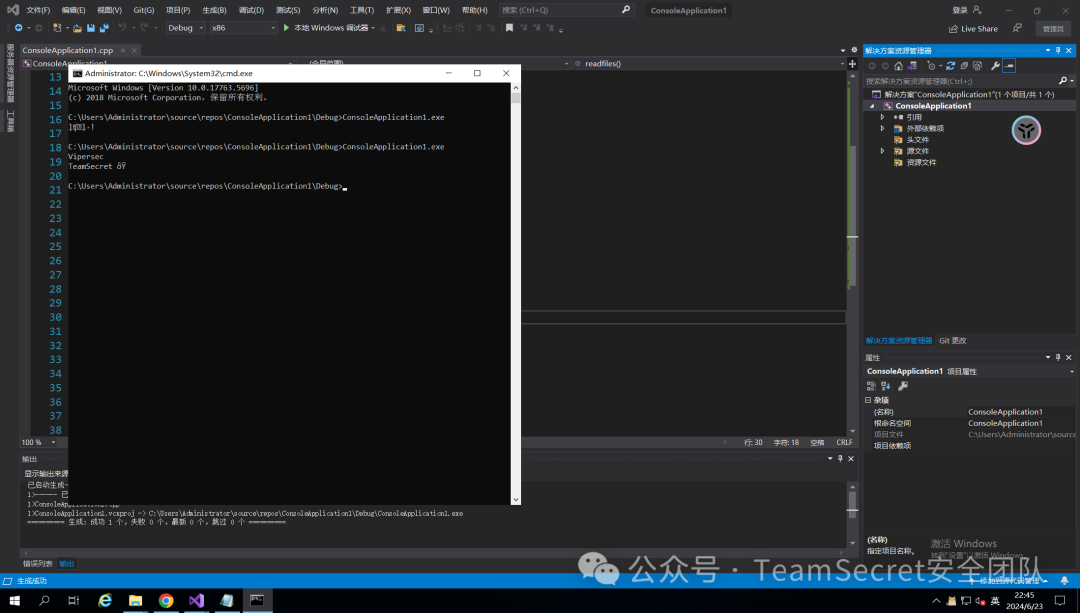Open the 工具(T) menu
The width and height of the screenshot is (1080, 613).
click(362, 10)
